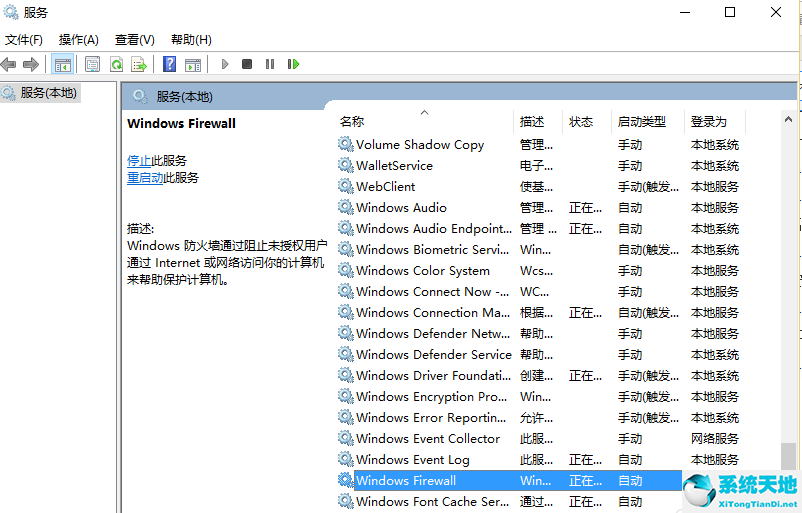Click the Export List toolbar icon
Image resolution: width=802 pixels, height=513 pixels.
139,64
